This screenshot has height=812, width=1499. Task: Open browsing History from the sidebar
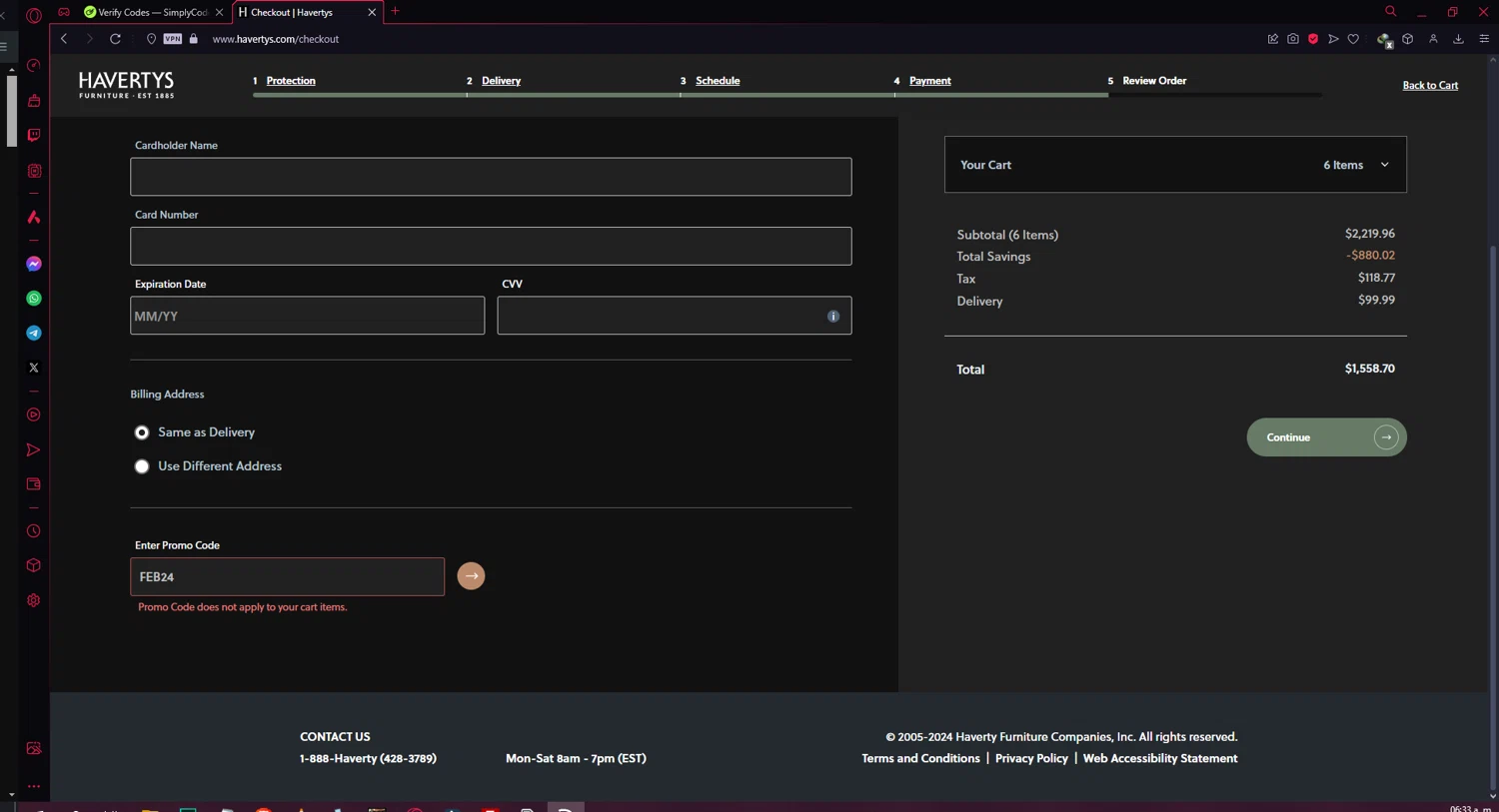(x=34, y=531)
